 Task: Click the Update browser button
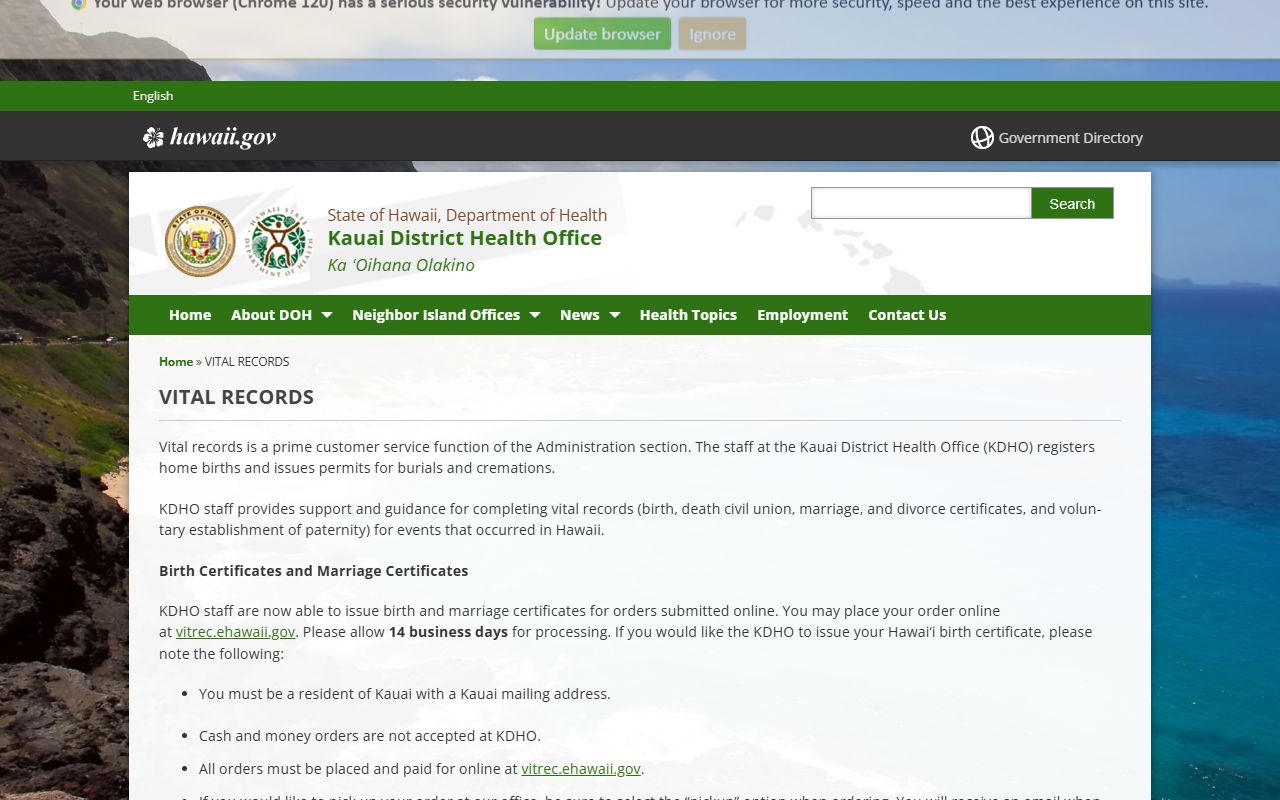click(602, 34)
